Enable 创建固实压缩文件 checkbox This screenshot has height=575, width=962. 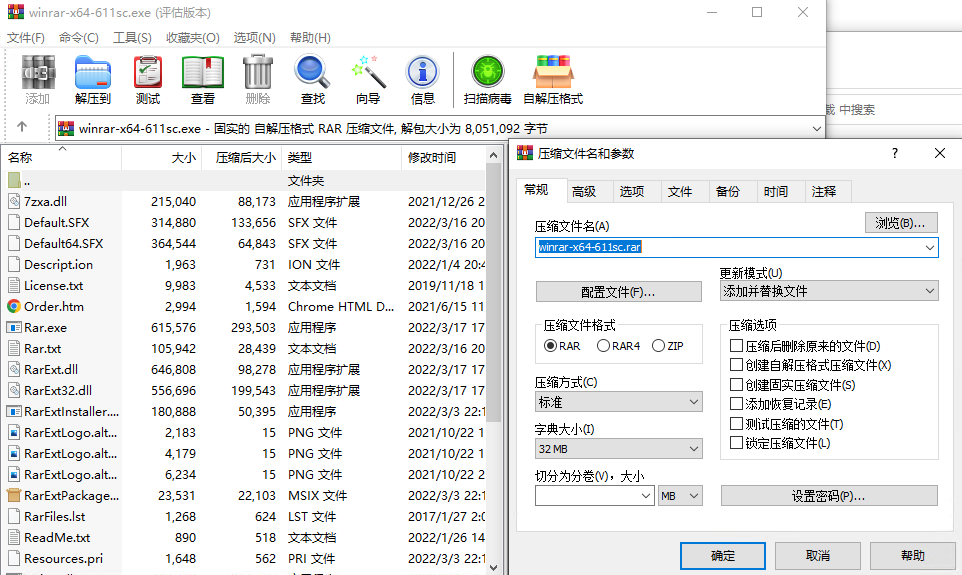coord(736,385)
